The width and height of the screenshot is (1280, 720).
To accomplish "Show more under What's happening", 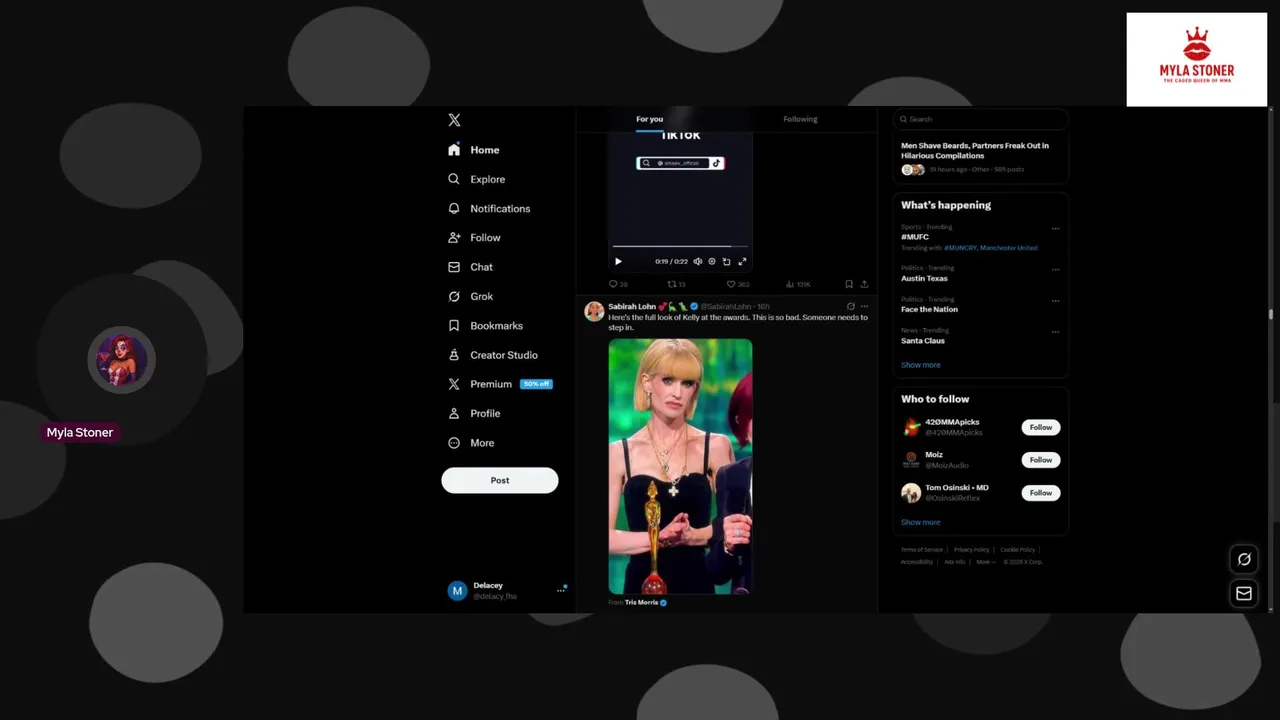I will point(920,365).
